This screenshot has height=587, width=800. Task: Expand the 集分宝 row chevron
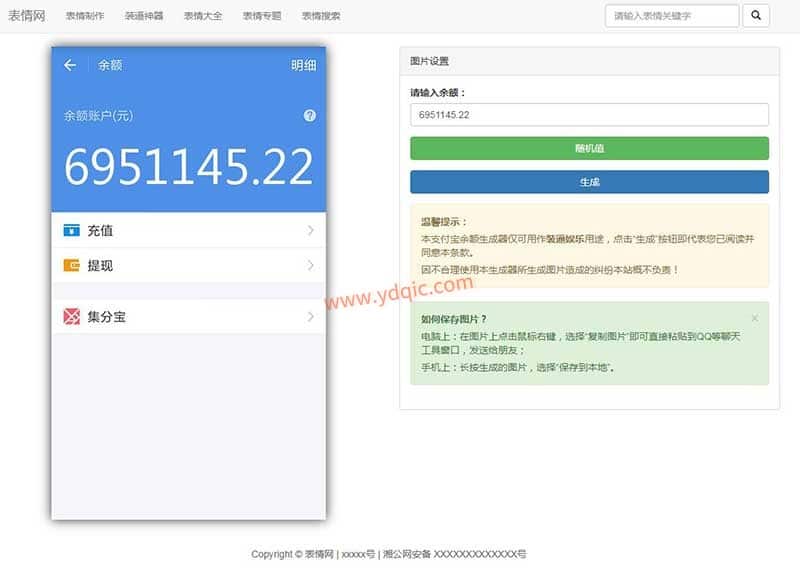pos(310,317)
